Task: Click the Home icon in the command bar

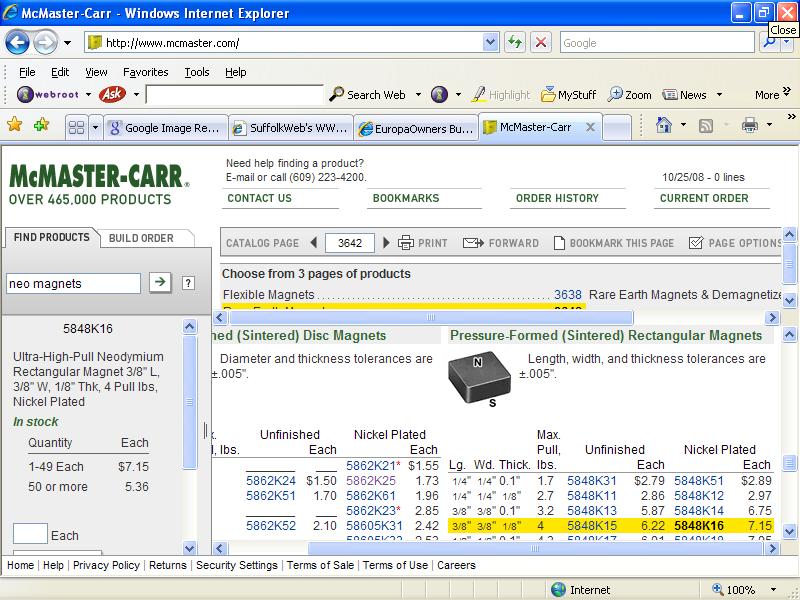Action: pyautogui.click(x=663, y=126)
